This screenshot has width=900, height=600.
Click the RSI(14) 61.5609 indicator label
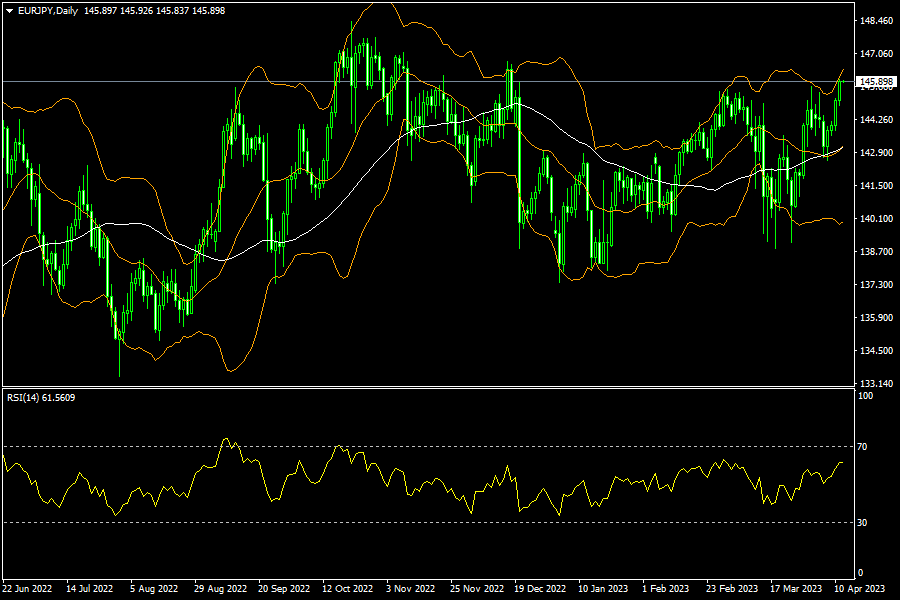(x=41, y=397)
